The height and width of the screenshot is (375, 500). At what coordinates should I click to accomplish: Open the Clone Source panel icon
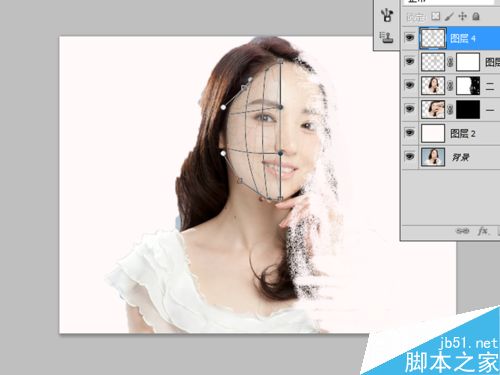point(387,38)
